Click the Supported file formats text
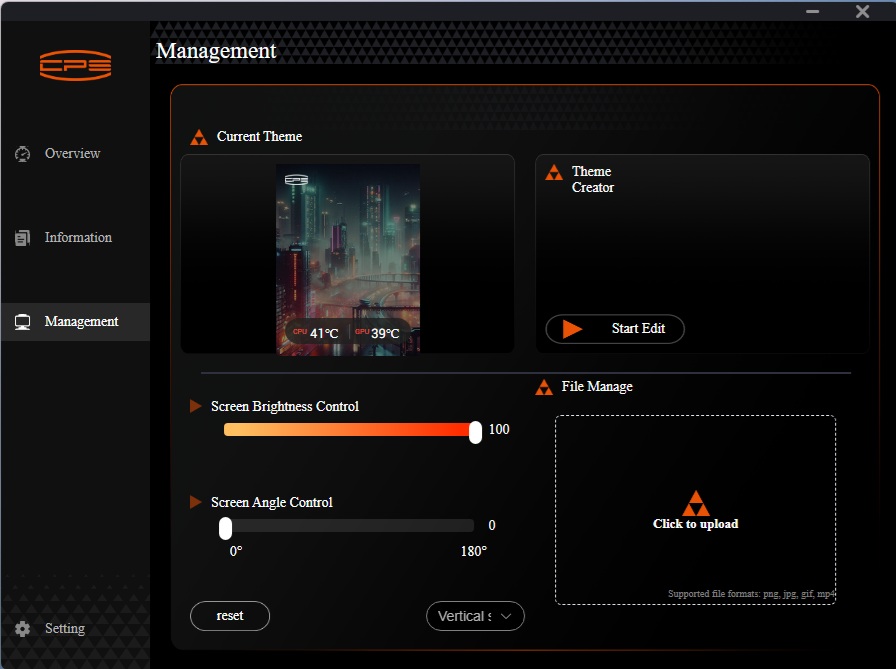This screenshot has height=669, width=896. click(751, 594)
